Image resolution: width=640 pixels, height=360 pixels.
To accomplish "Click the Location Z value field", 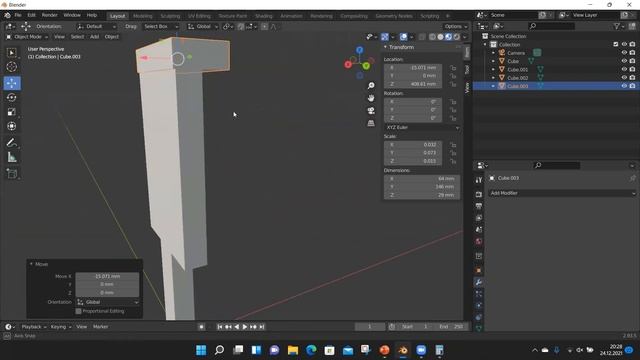I will (413, 84).
